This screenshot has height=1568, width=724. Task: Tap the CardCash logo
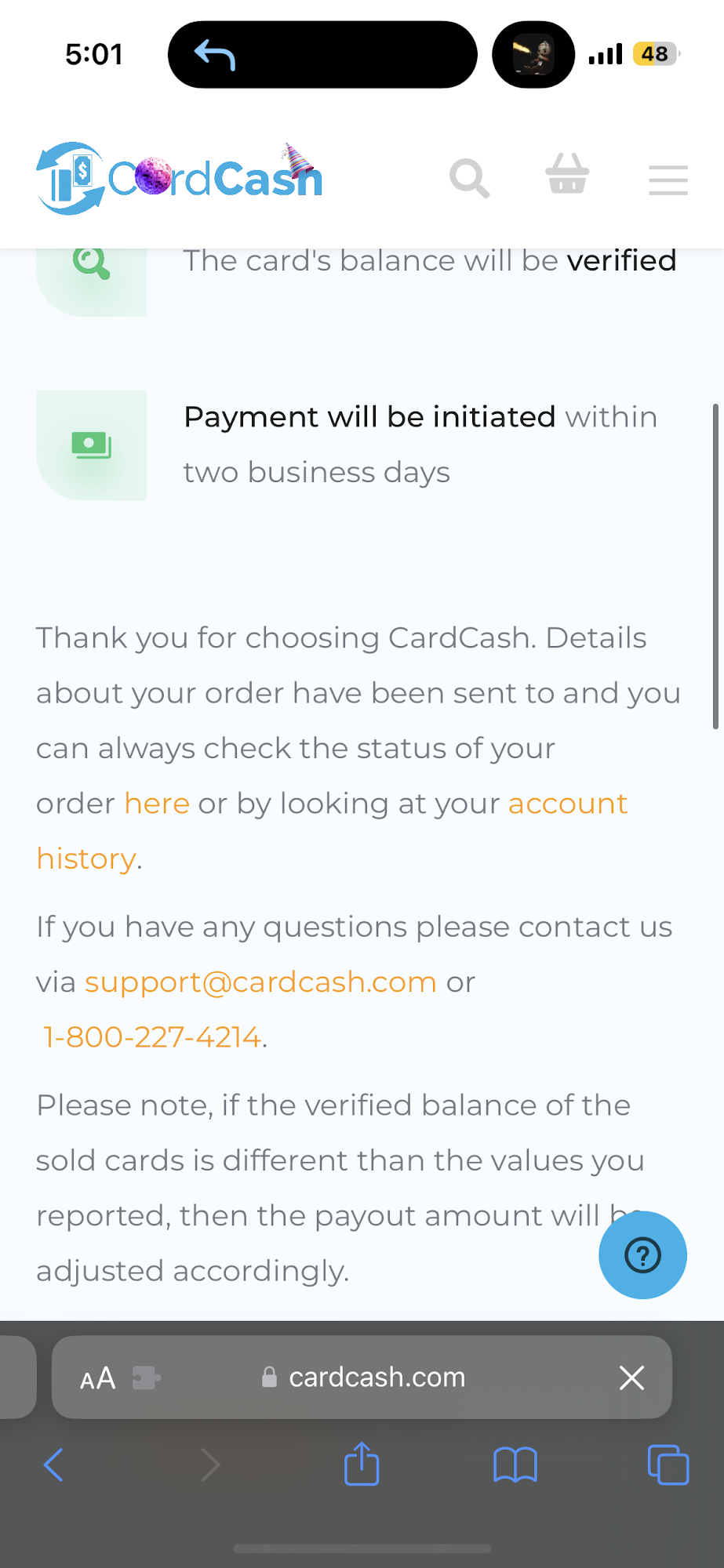click(x=179, y=179)
